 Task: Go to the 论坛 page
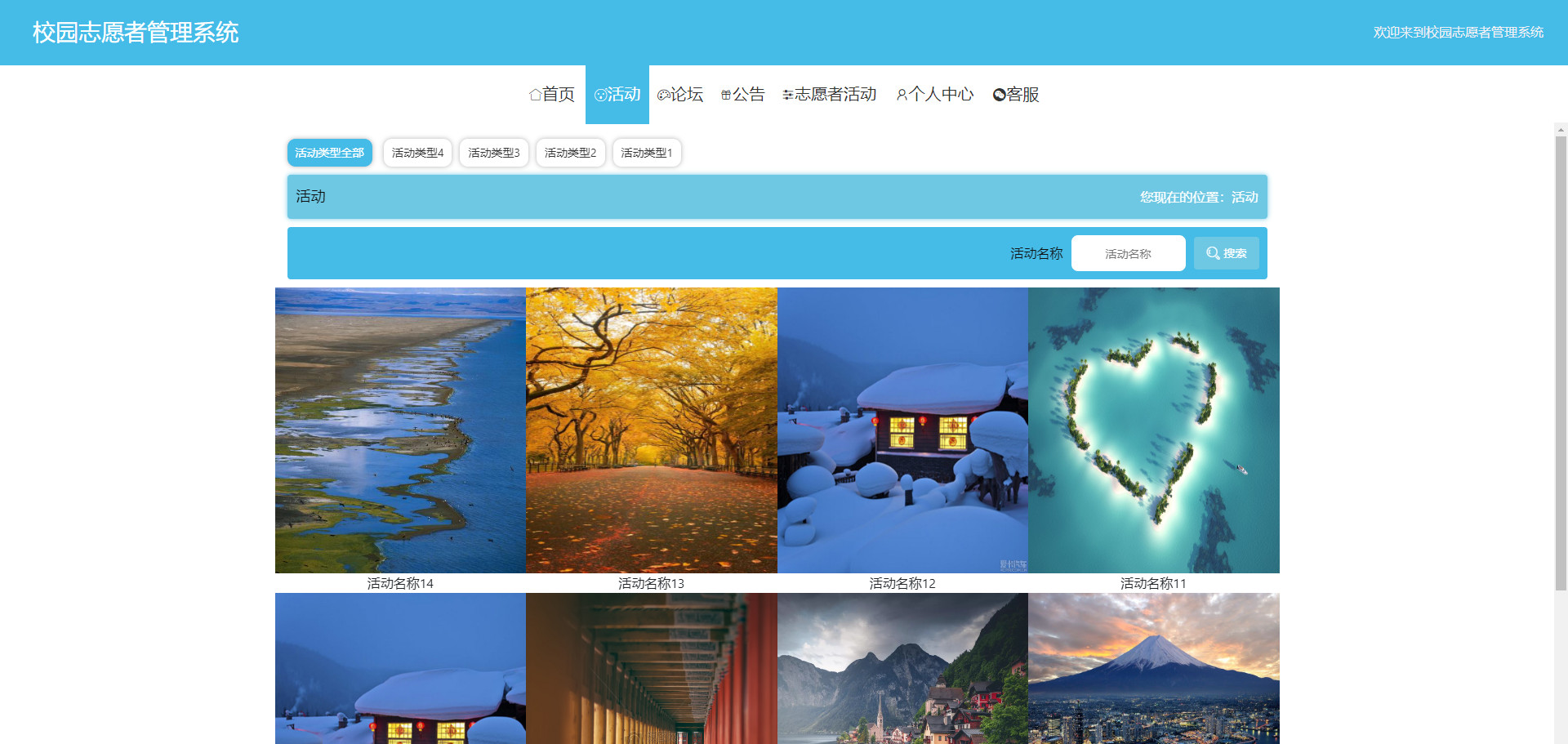pos(680,95)
